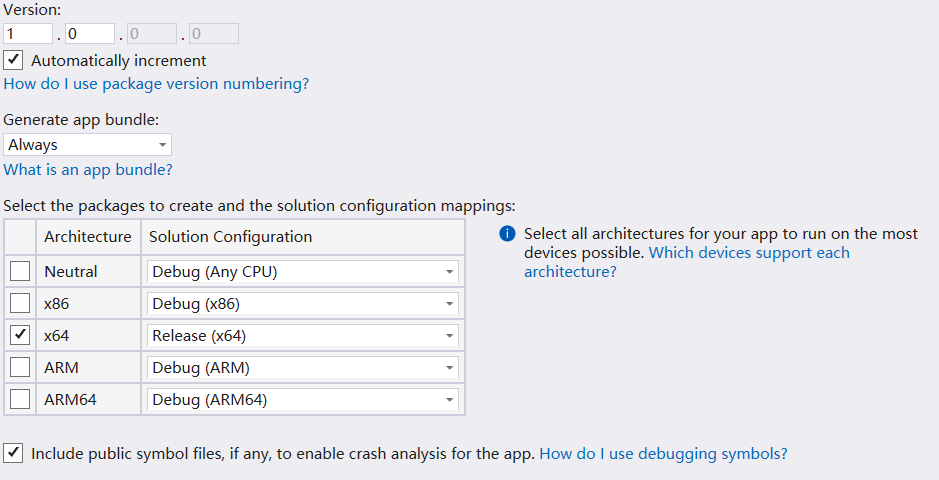Check the x86 architecture checkbox

(20, 303)
